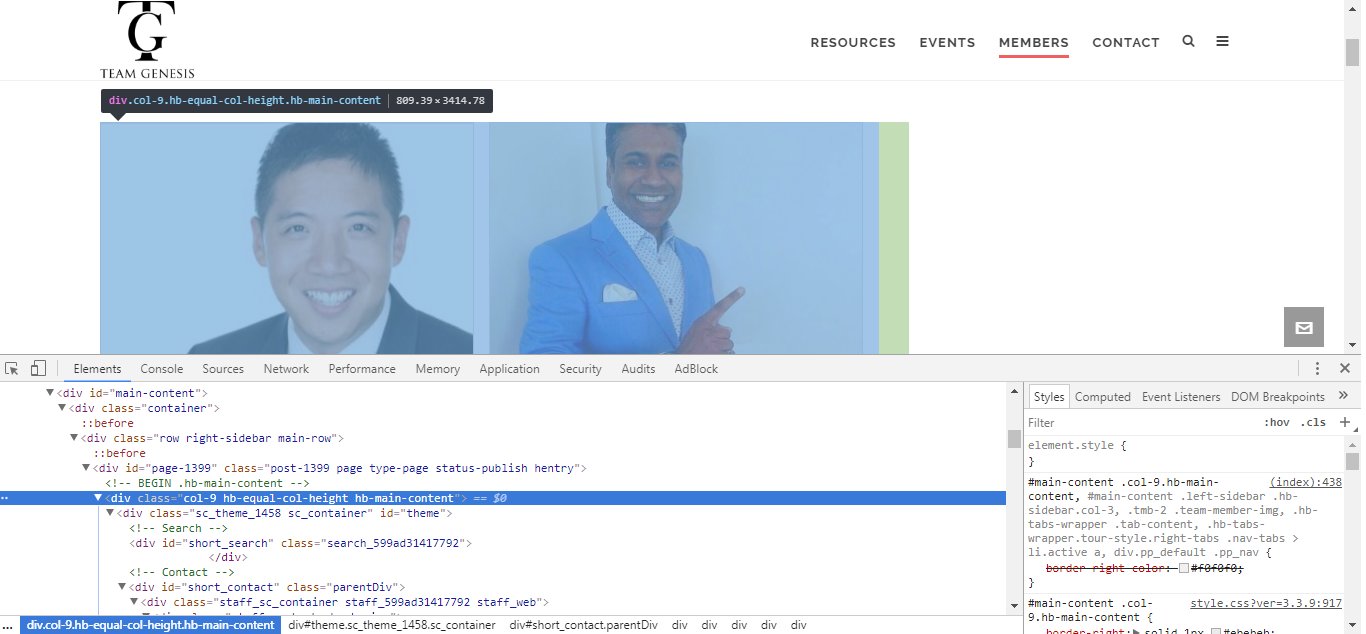
Task: Add a new style rule plus icon
Action: [1345, 422]
